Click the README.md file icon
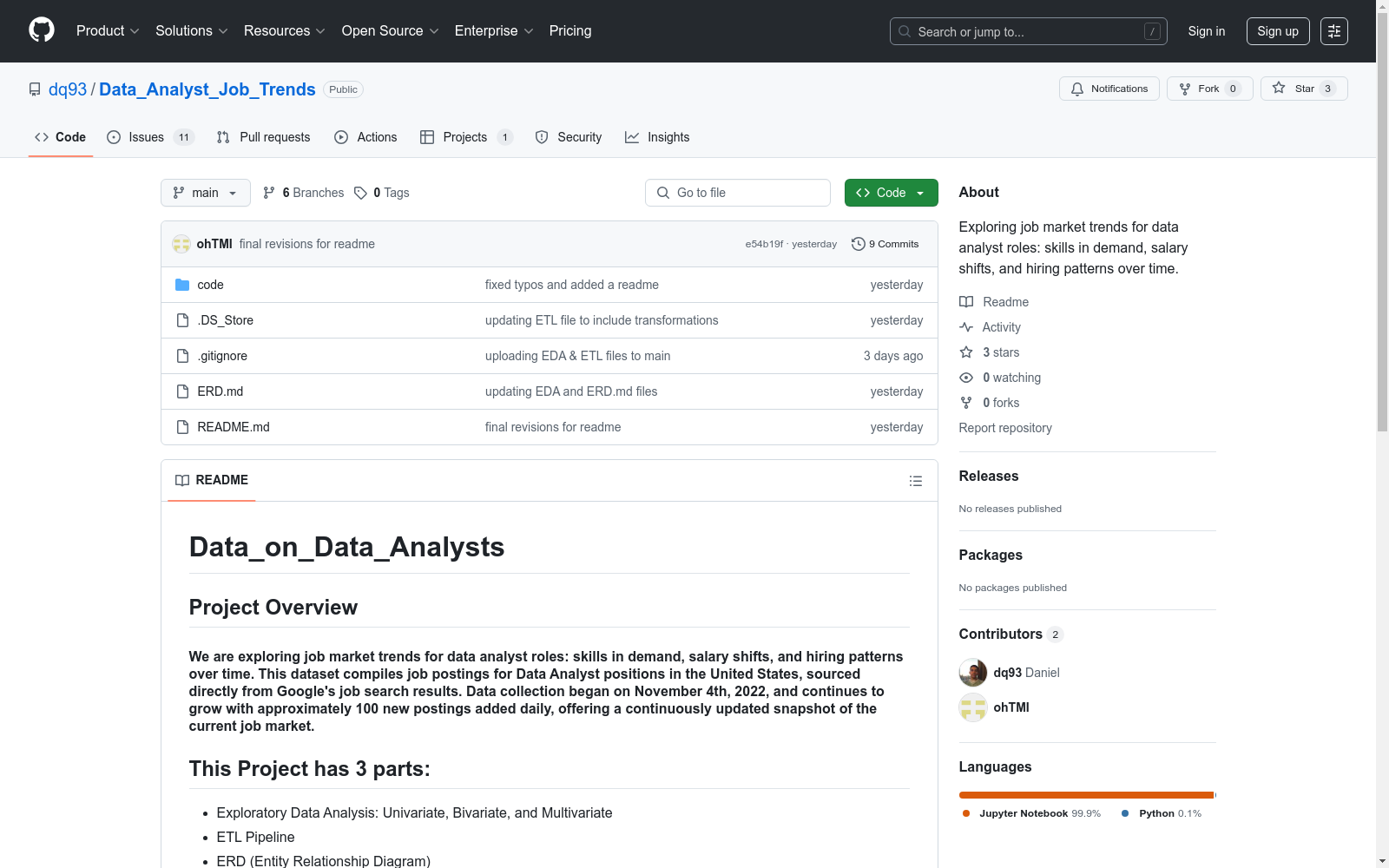Image resolution: width=1389 pixels, height=868 pixels. 182,427
